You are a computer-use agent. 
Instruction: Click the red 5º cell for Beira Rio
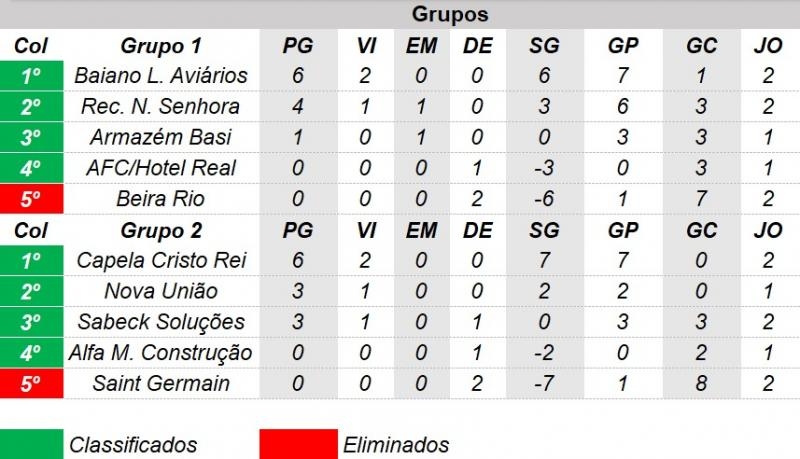[x=32, y=199]
